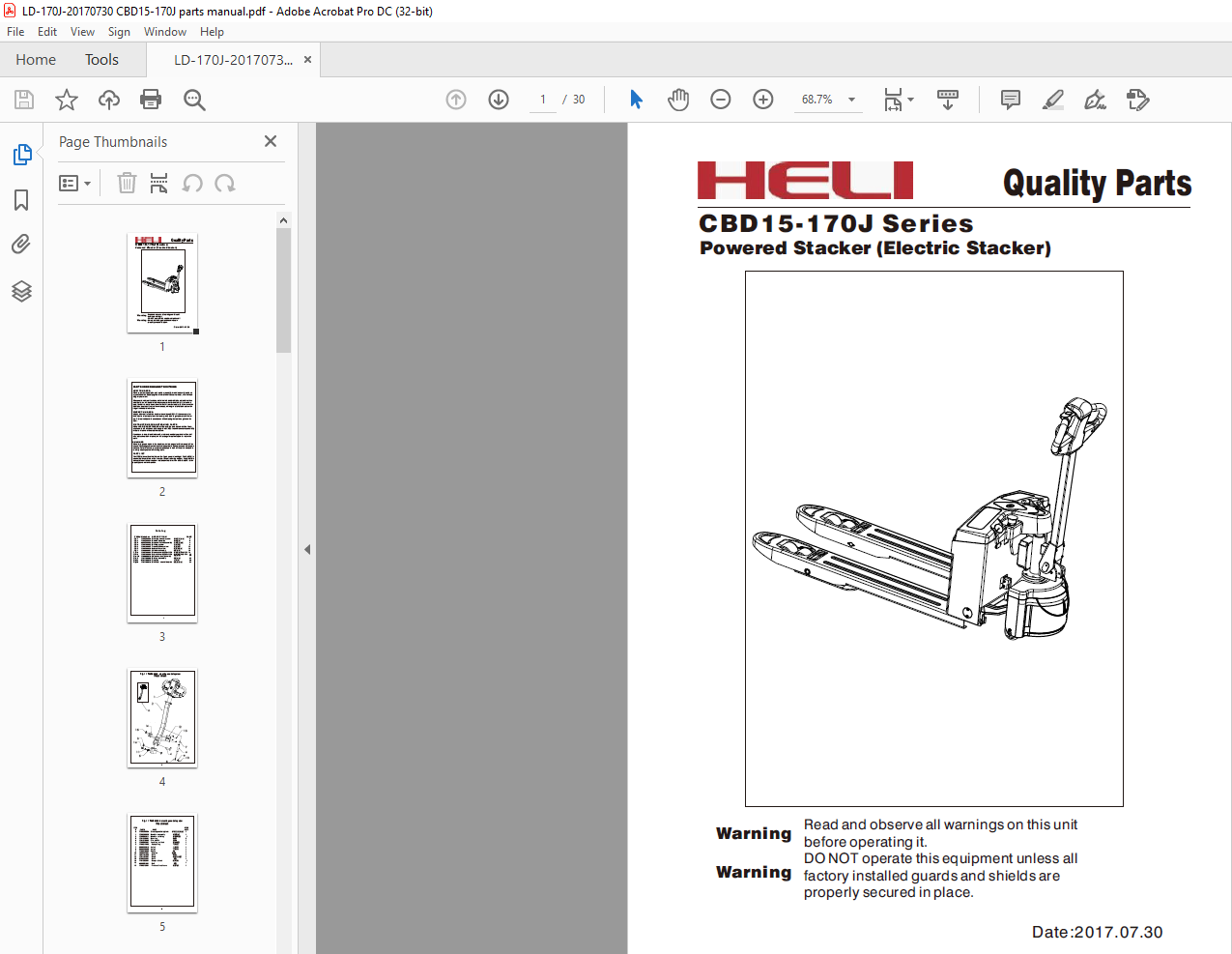Open the Help menu

(212, 32)
